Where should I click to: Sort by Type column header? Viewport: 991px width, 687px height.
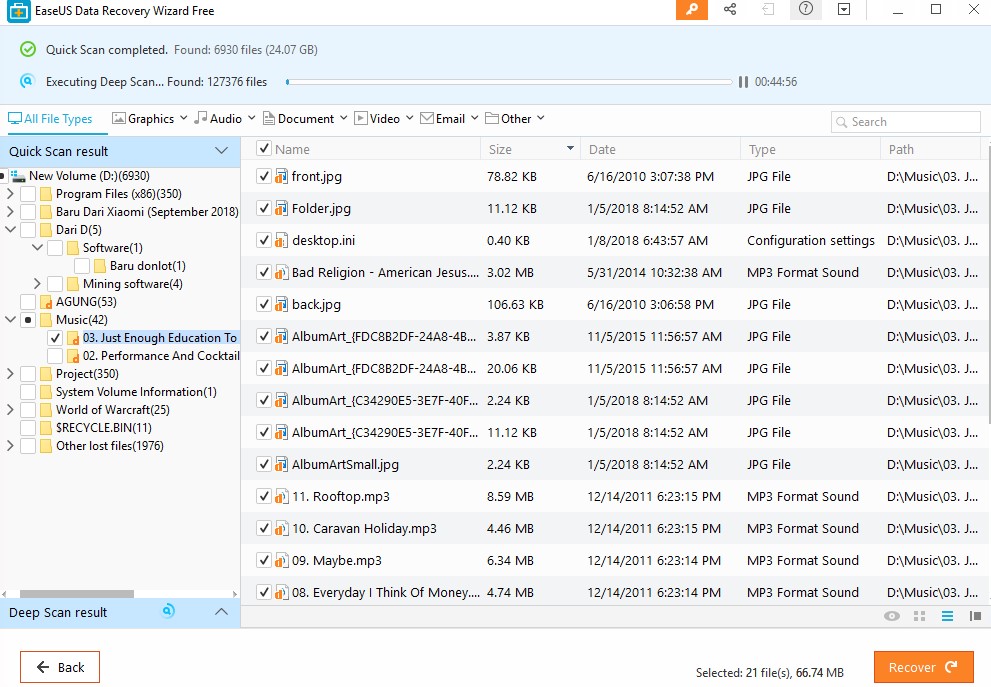pyautogui.click(x=810, y=149)
